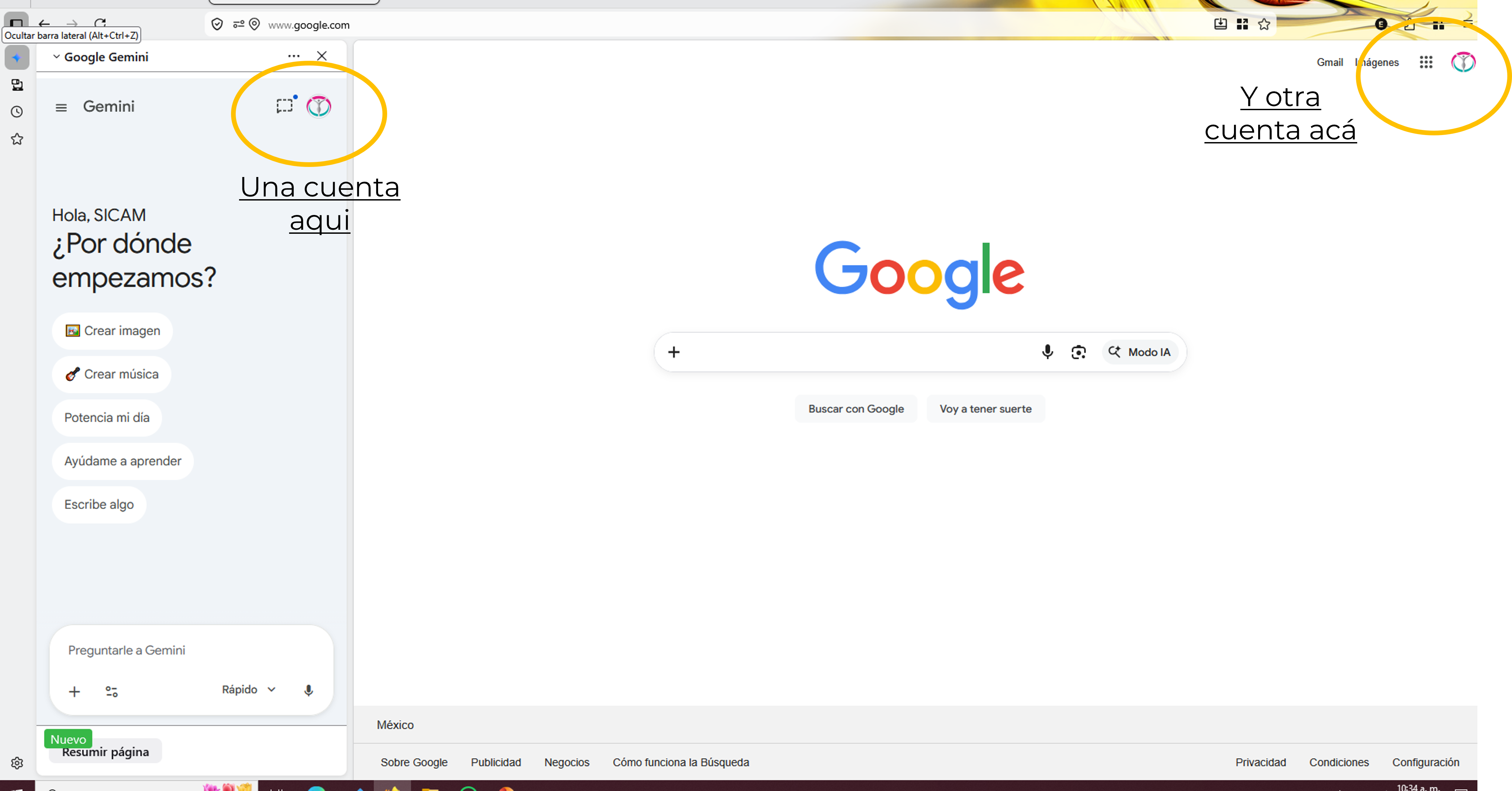1512x791 pixels.
Task: Open the Gmail link
Action: pos(1329,62)
